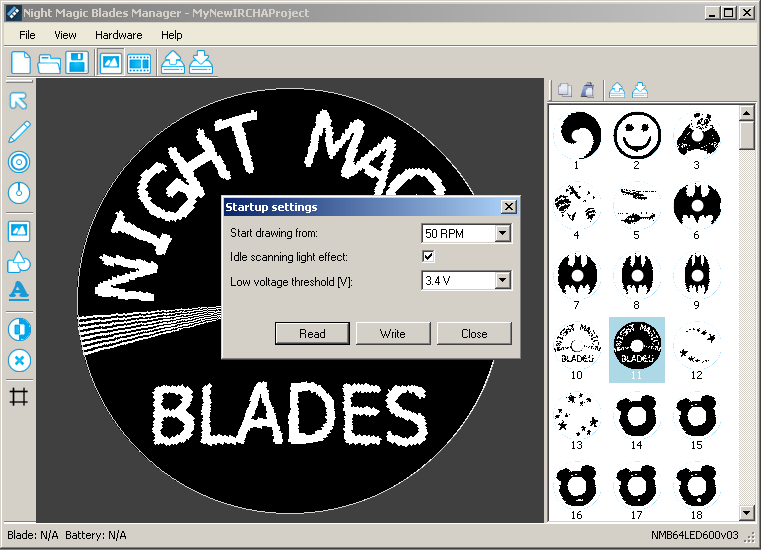The width and height of the screenshot is (761, 550).
Task: Click the paste icon in thumbnail panel
Action: 588,90
